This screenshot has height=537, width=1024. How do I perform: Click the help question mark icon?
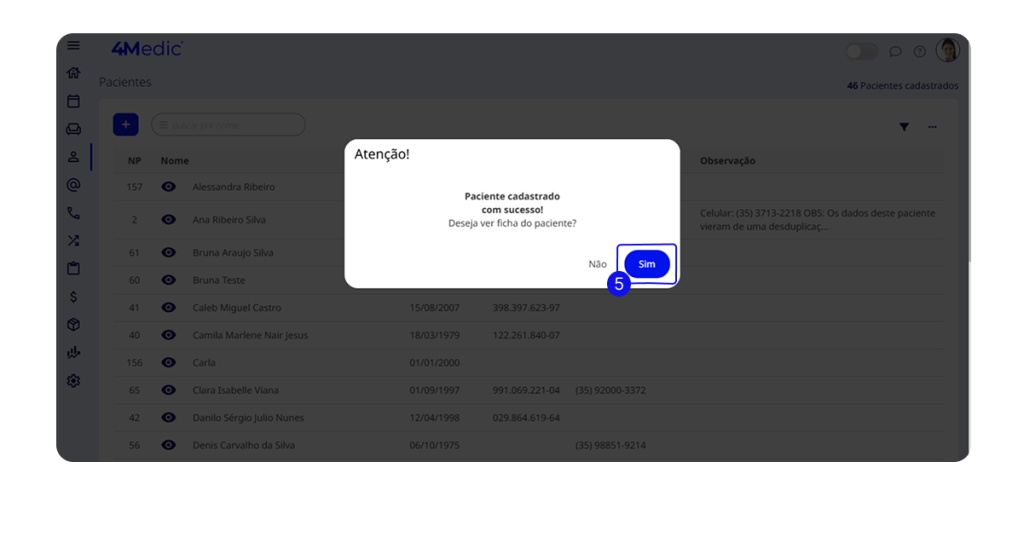(919, 52)
